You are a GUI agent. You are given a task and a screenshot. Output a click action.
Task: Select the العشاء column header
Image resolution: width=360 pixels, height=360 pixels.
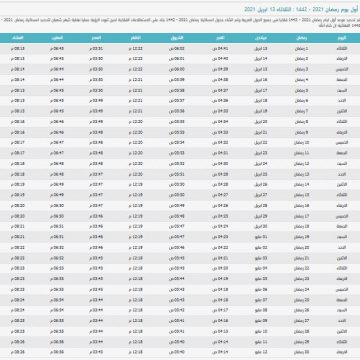(17, 38)
